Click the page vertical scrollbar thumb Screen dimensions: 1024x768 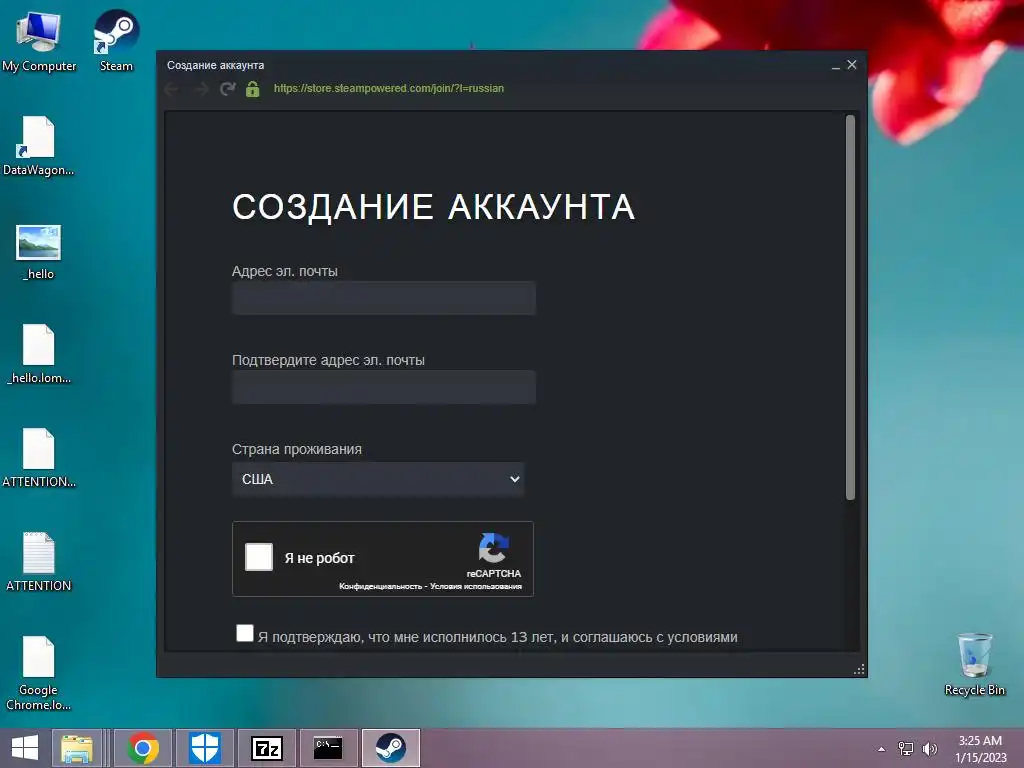[850, 307]
